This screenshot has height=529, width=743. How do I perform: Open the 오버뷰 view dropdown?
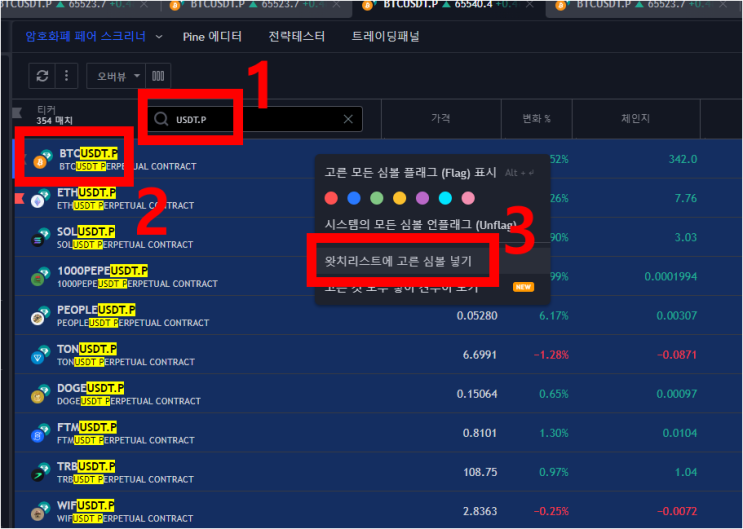(116, 76)
